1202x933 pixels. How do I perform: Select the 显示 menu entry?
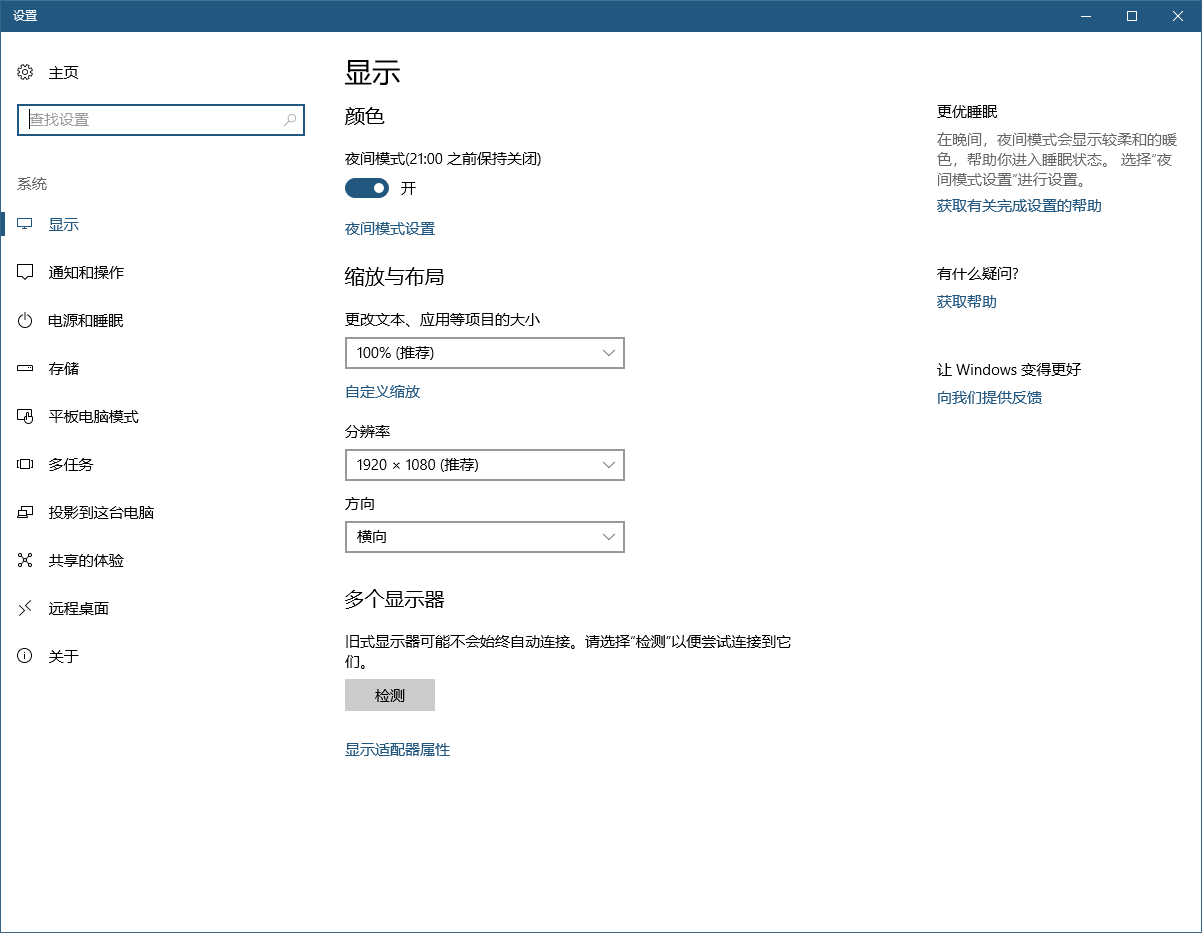(x=63, y=224)
